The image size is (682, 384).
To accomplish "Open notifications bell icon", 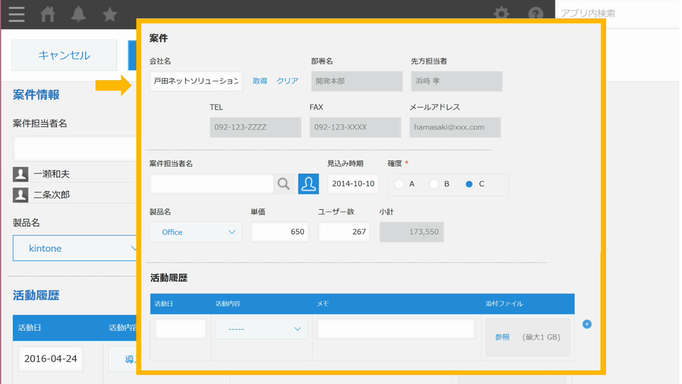I will click(78, 14).
